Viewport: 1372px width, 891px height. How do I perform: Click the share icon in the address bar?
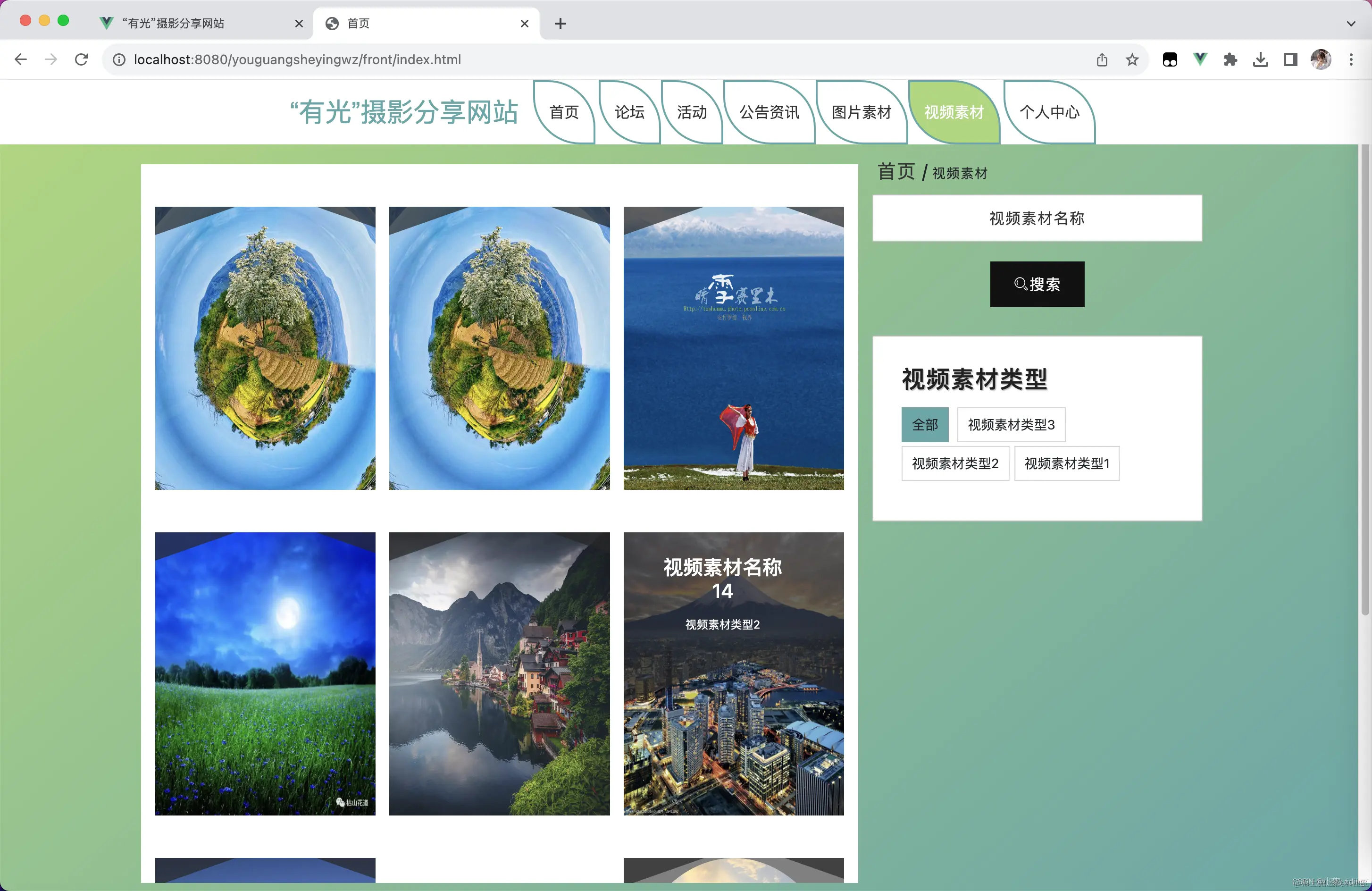[1102, 59]
